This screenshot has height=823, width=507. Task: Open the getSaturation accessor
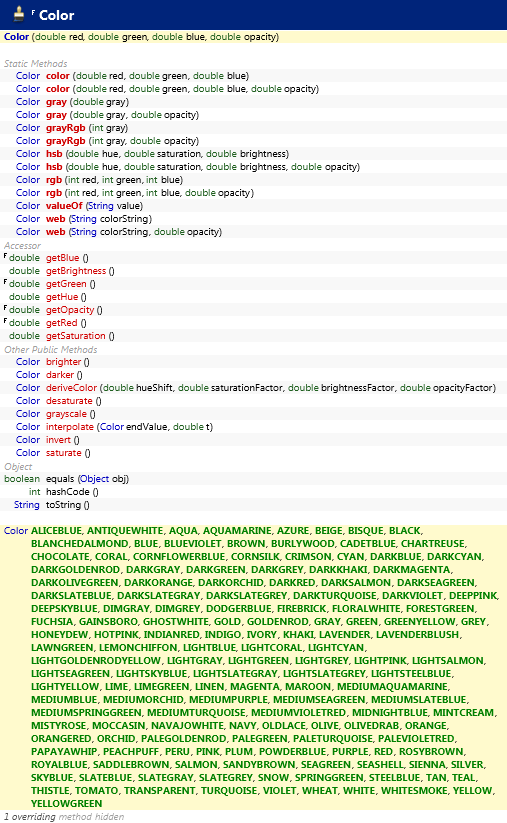tap(76, 336)
